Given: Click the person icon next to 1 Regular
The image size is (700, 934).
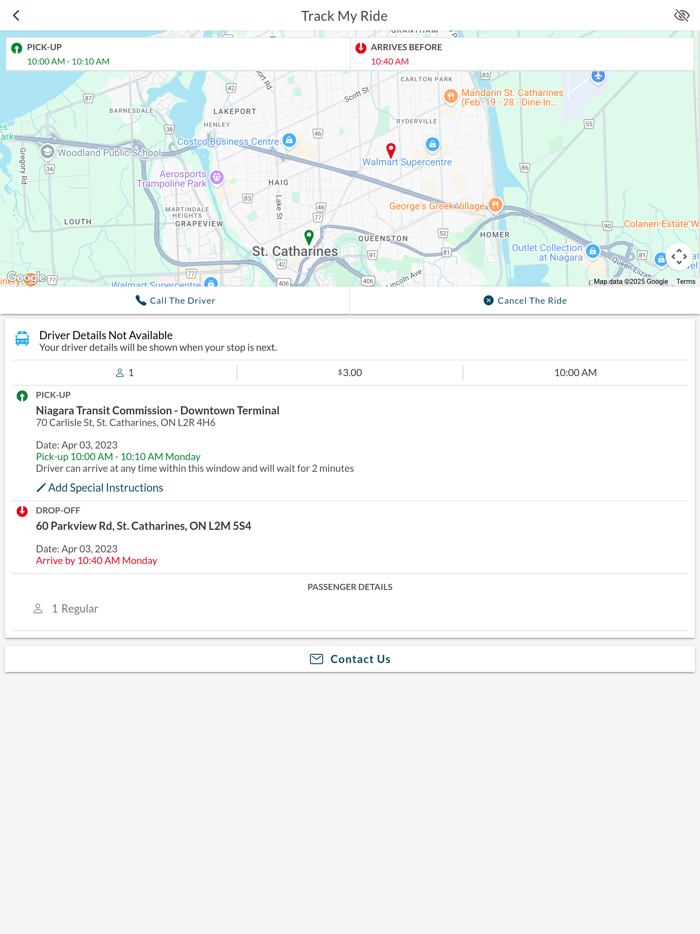Looking at the screenshot, I should [38, 609].
